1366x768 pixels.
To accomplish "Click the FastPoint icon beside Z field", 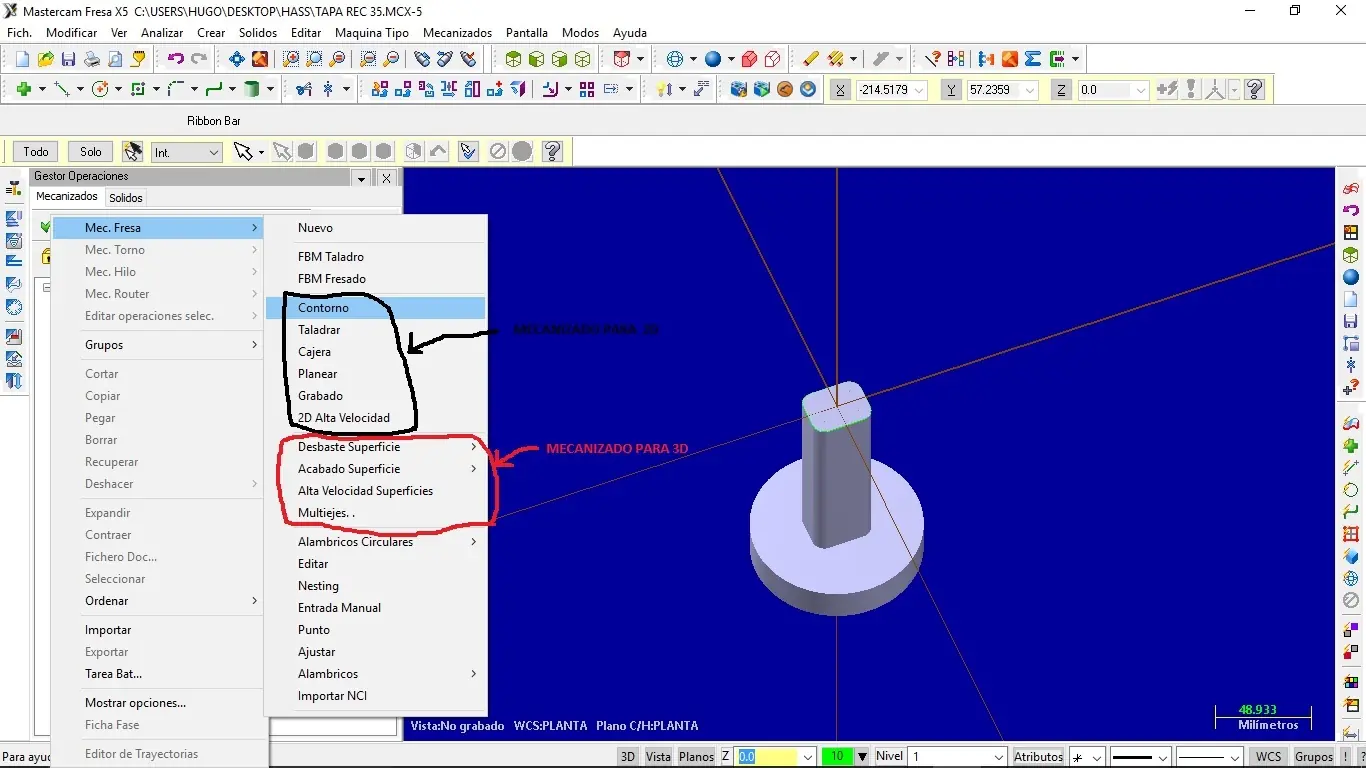I will coord(1166,89).
